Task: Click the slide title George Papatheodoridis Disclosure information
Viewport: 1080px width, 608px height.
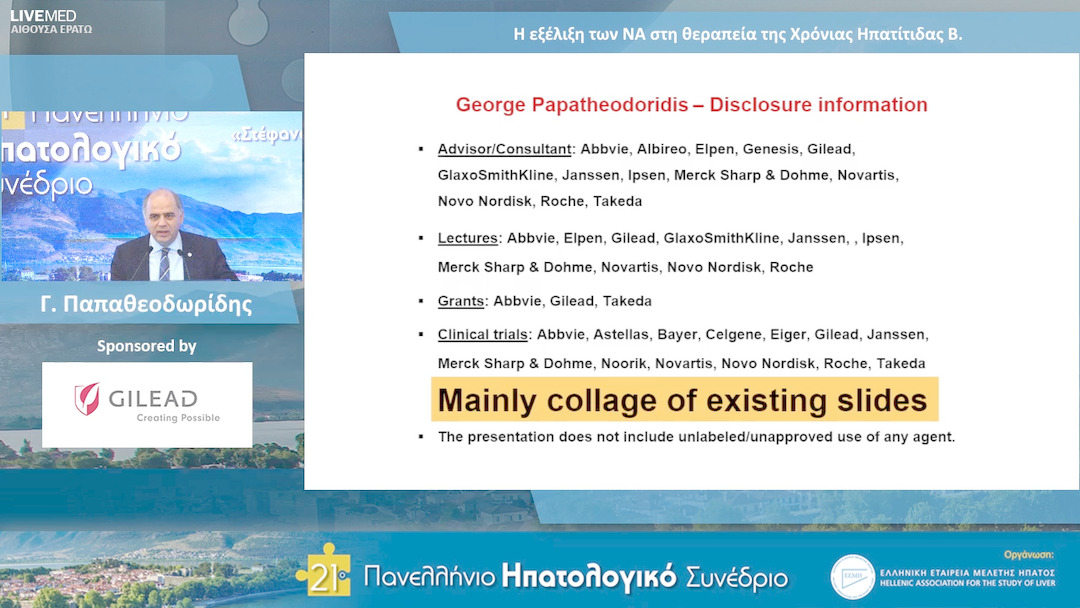Action: pyautogui.click(x=692, y=105)
